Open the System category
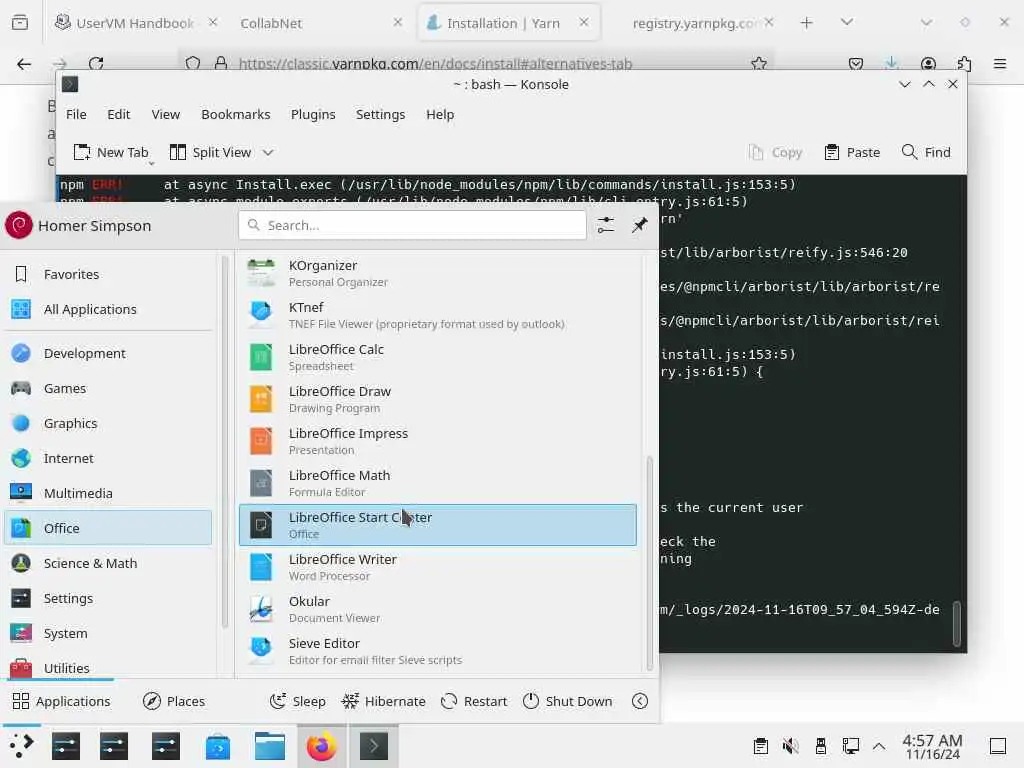This screenshot has height=768, width=1024. coord(108,633)
